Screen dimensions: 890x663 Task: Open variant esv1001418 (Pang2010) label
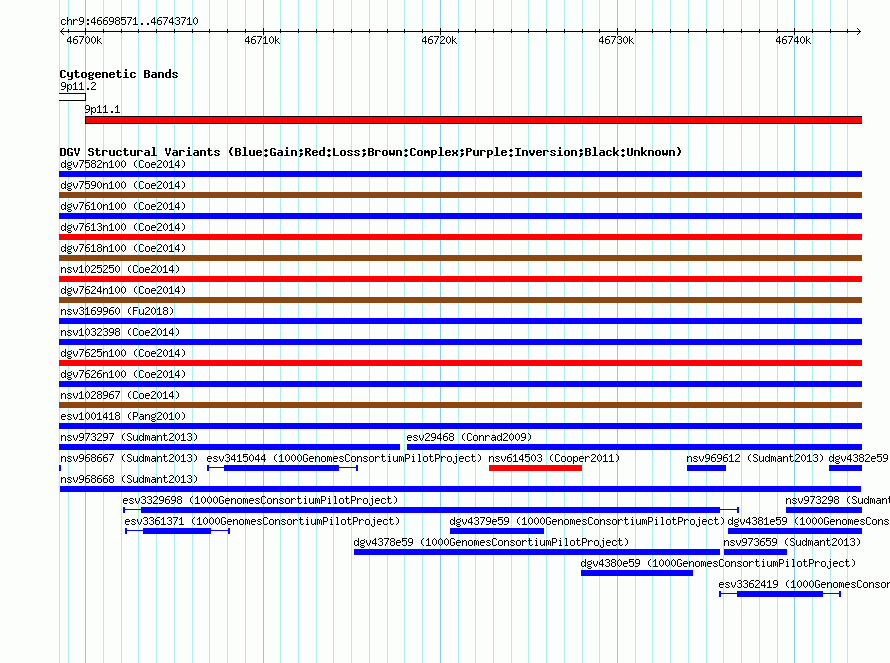[x=123, y=416]
